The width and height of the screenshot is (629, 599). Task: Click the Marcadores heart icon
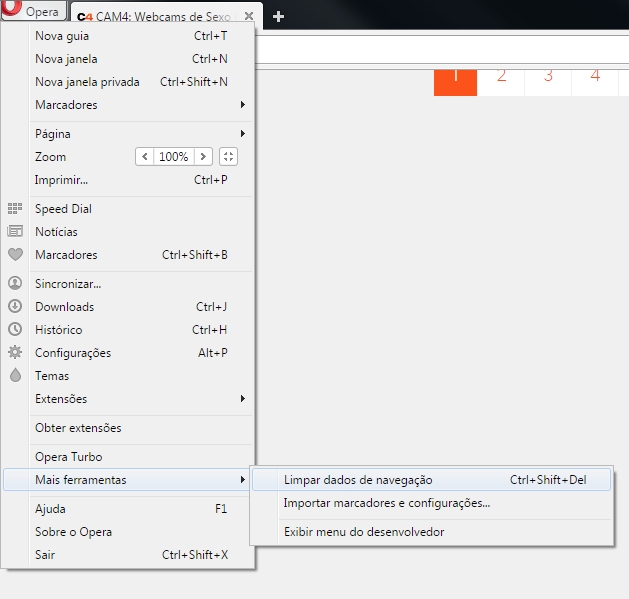[15, 255]
